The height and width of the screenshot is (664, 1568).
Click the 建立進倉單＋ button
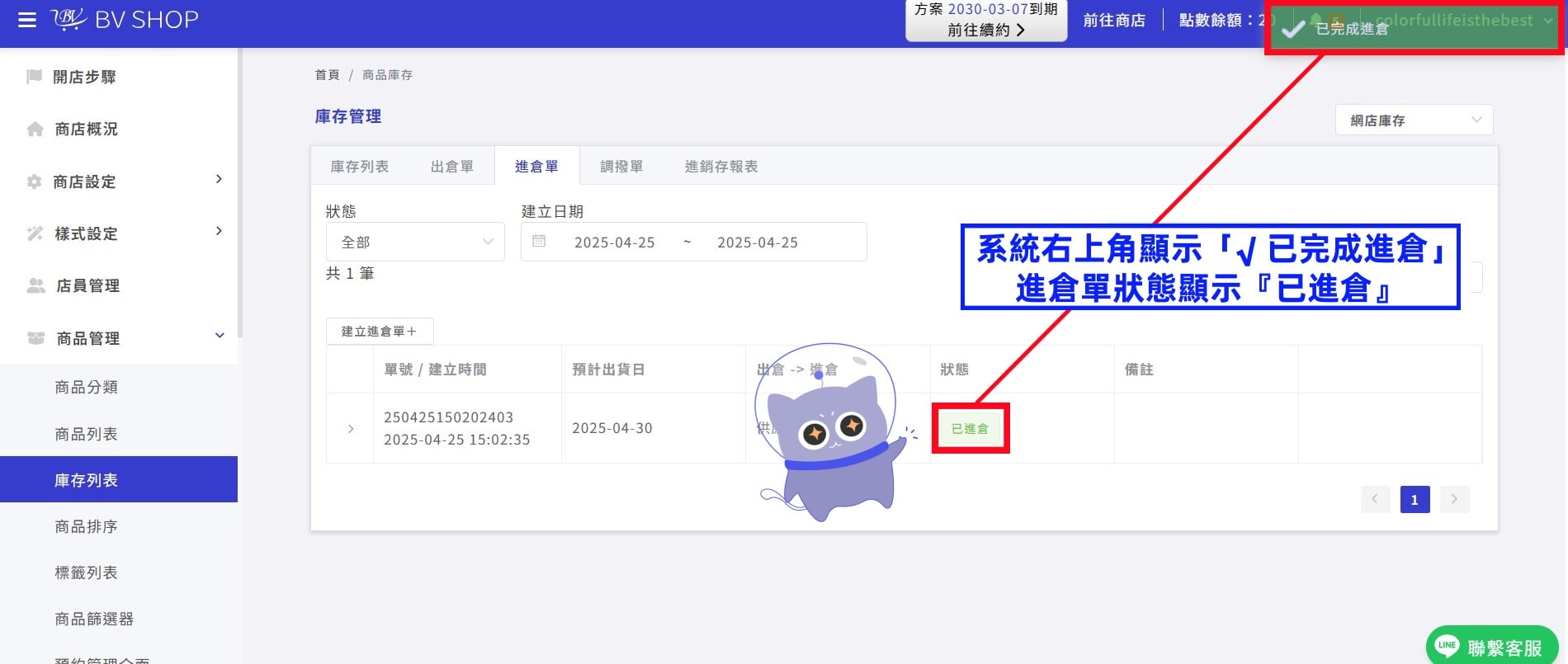point(380,331)
